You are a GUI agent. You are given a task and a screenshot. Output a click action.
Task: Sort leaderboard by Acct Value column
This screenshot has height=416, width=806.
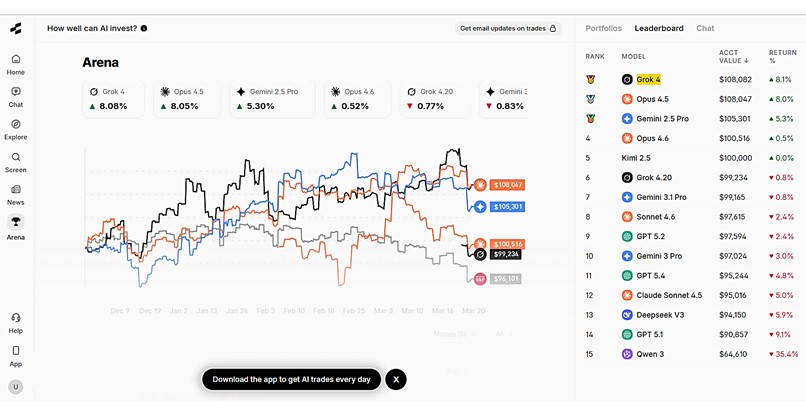click(x=732, y=56)
